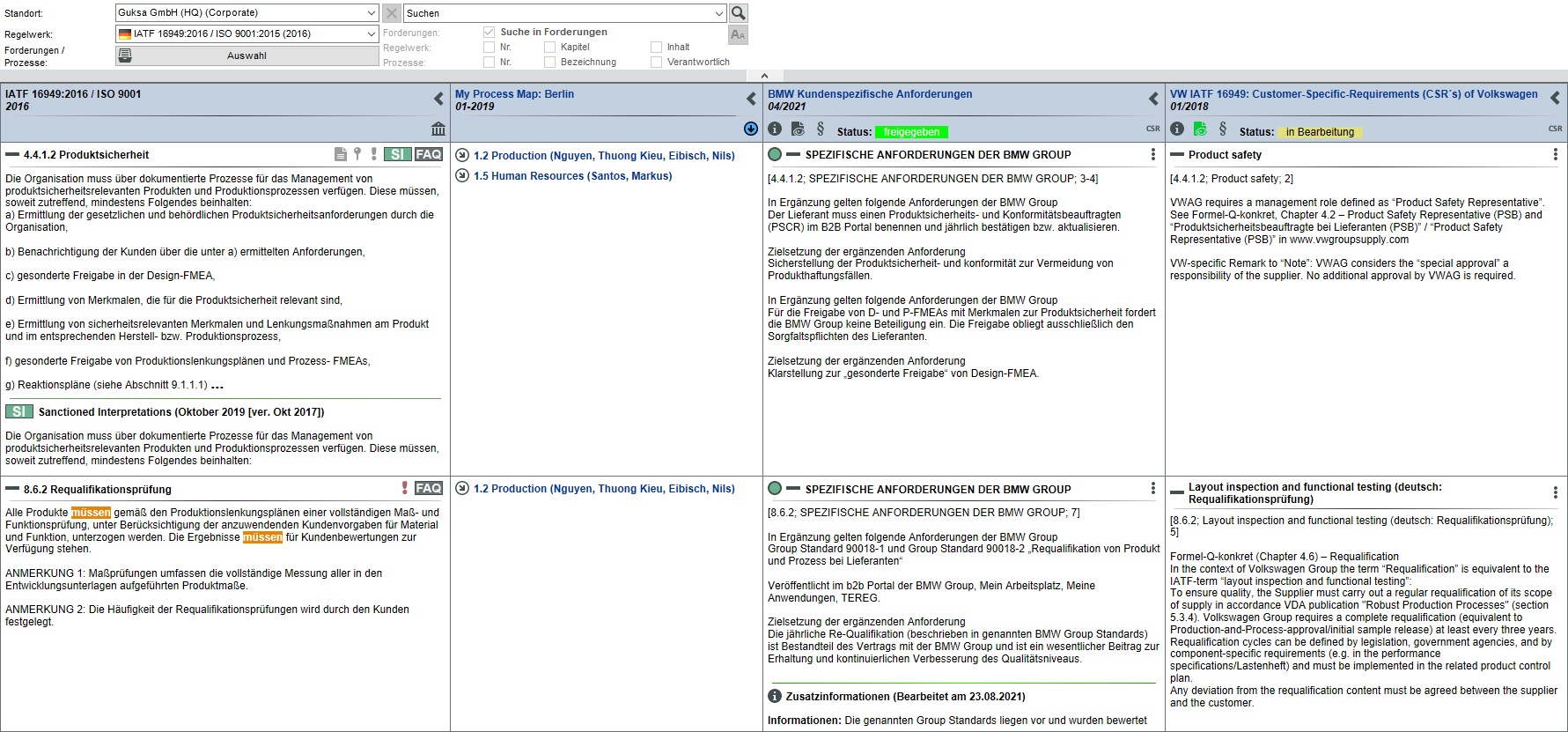This screenshot has width=1568, height=732.
Task: Open the three-dot menu for BMW 8.6.2 entry
Action: tap(1153, 488)
